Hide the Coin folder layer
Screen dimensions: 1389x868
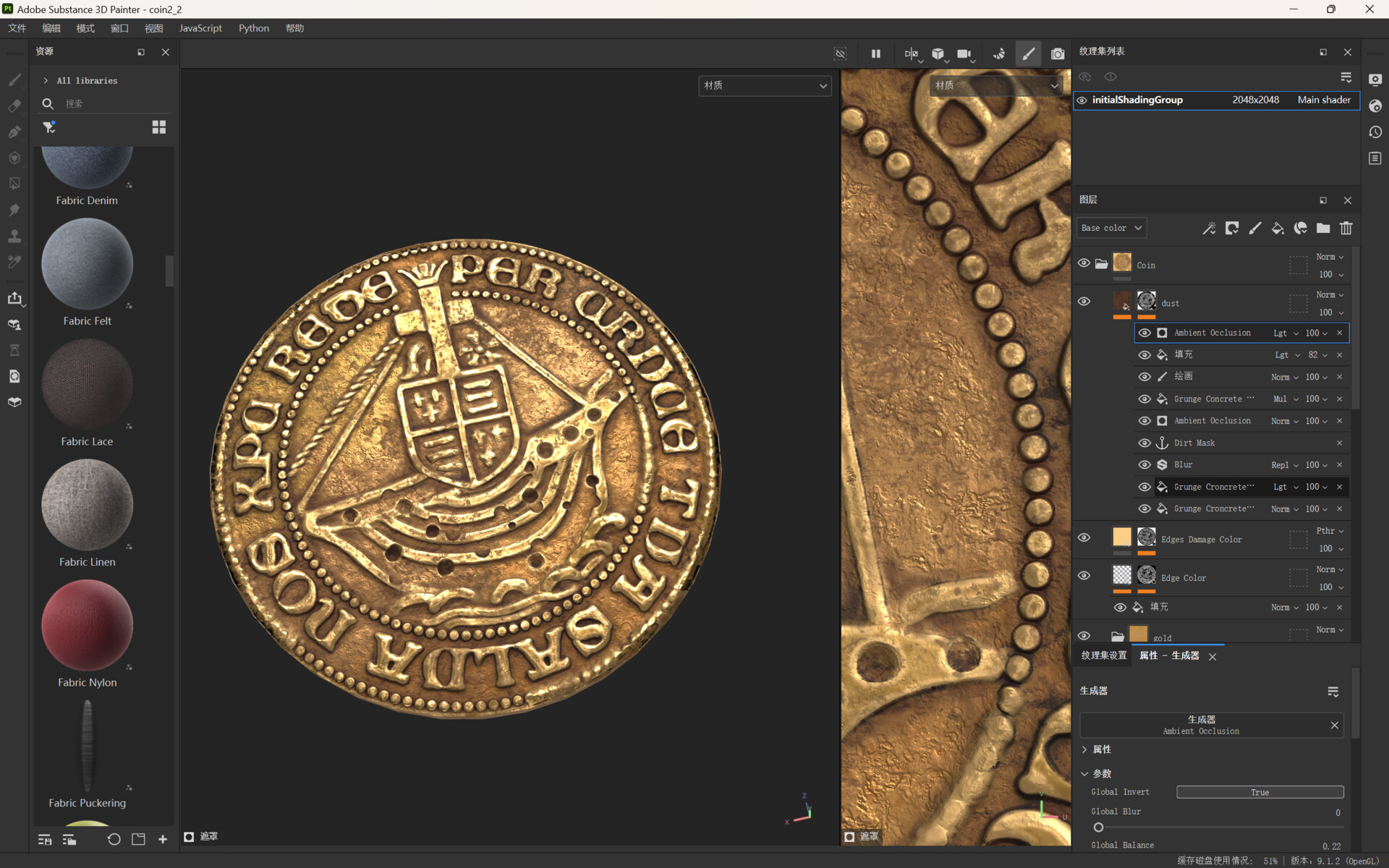pyautogui.click(x=1083, y=263)
